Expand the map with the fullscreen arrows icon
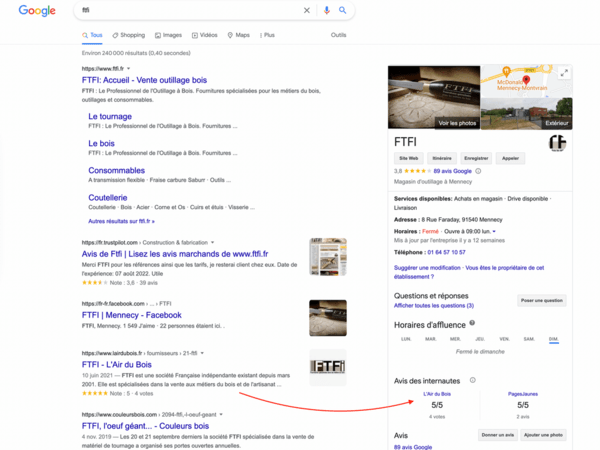The image size is (600, 450). [x=564, y=73]
